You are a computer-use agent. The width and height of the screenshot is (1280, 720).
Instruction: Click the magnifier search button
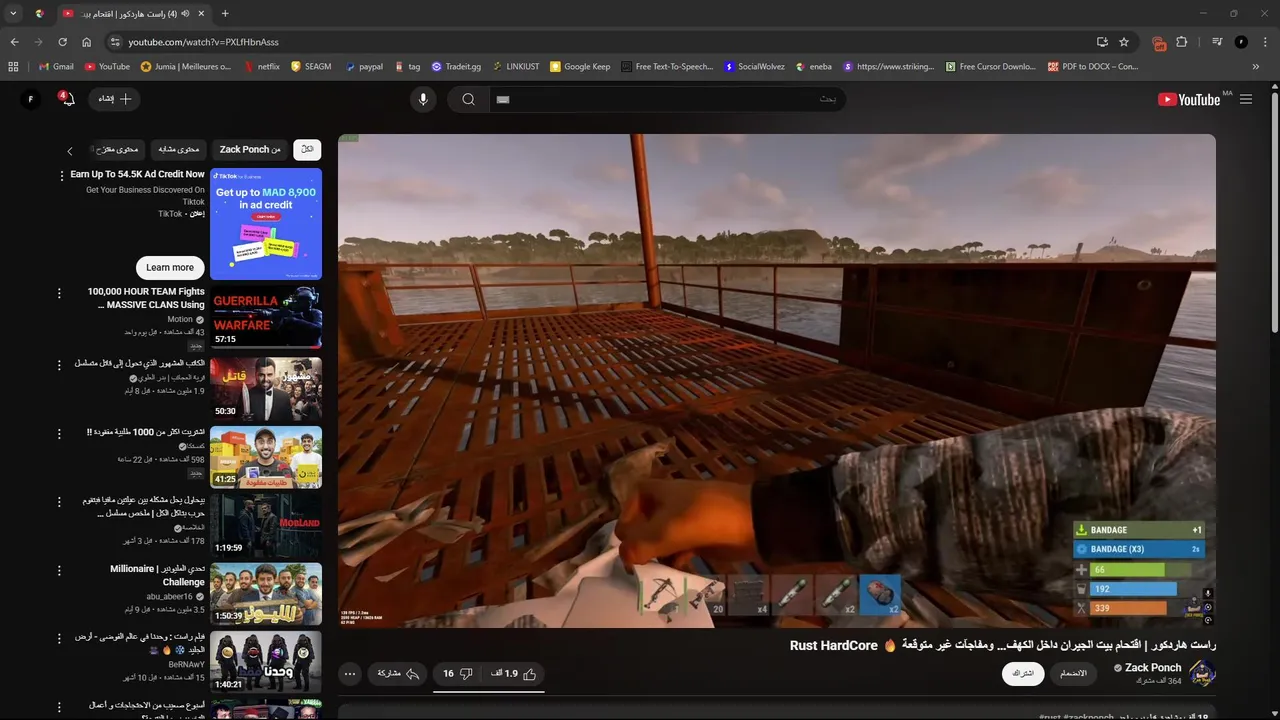468,99
